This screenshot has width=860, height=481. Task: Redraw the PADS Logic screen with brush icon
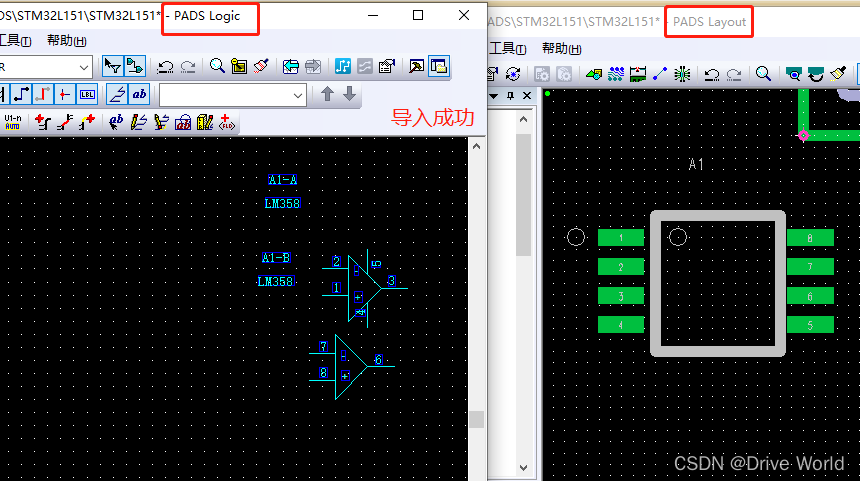pyautogui.click(x=261, y=66)
